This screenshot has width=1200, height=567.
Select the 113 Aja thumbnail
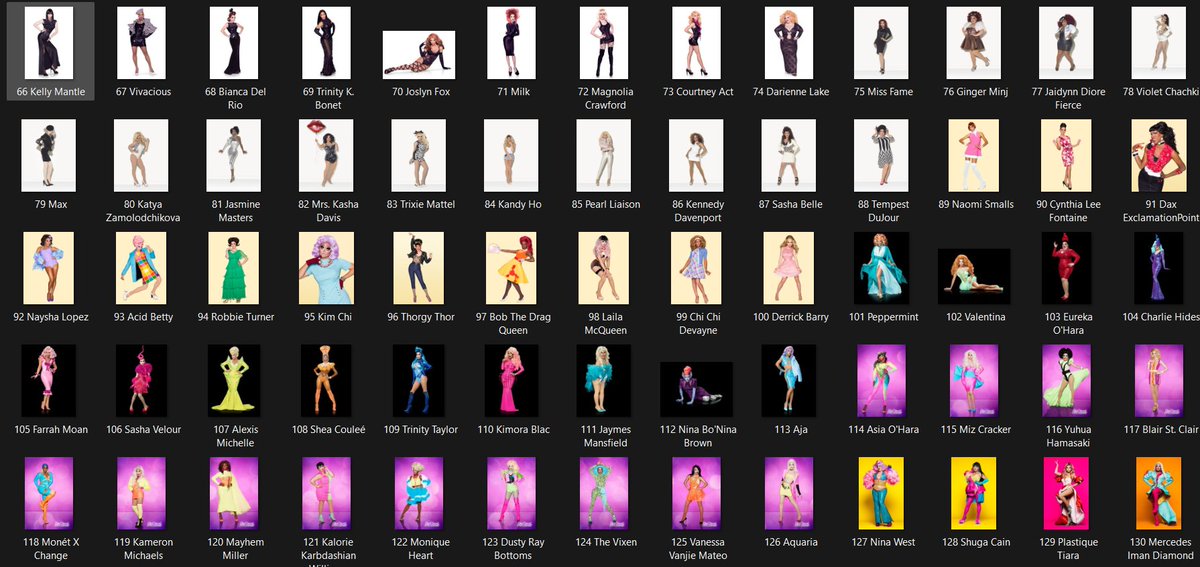[x=789, y=381]
